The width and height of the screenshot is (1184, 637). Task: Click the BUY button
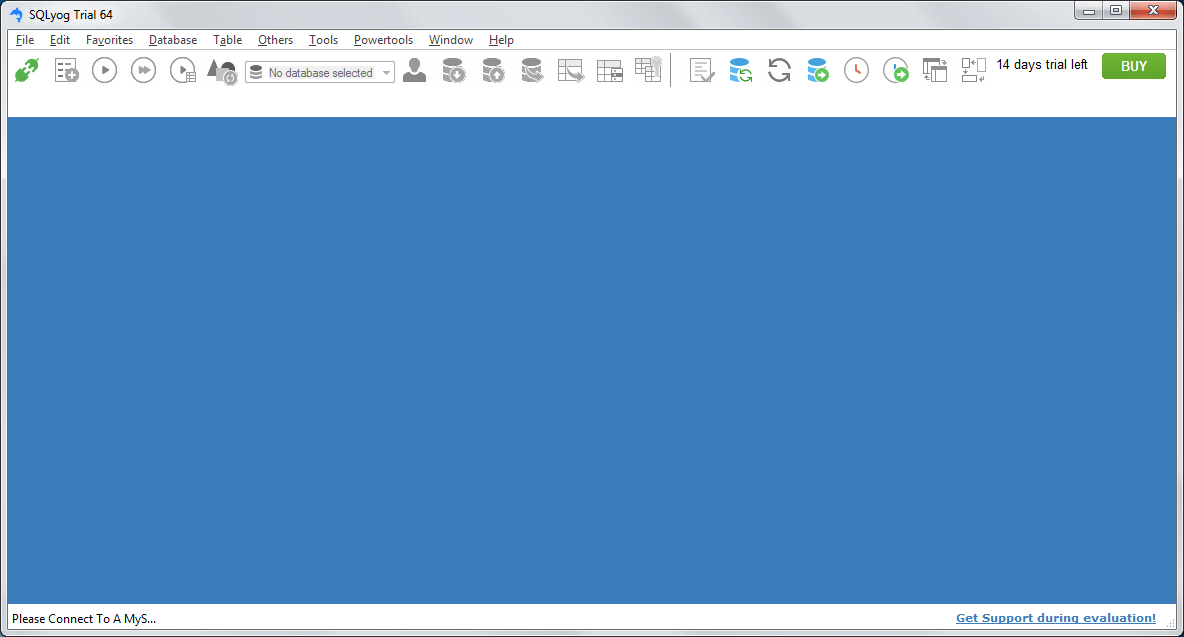[x=1133, y=65]
